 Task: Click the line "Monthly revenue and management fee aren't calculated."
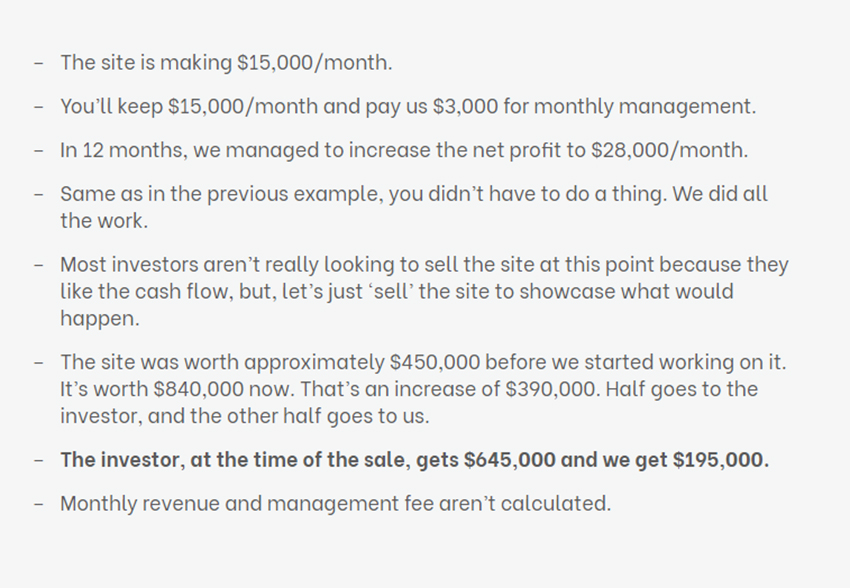[336, 503]
